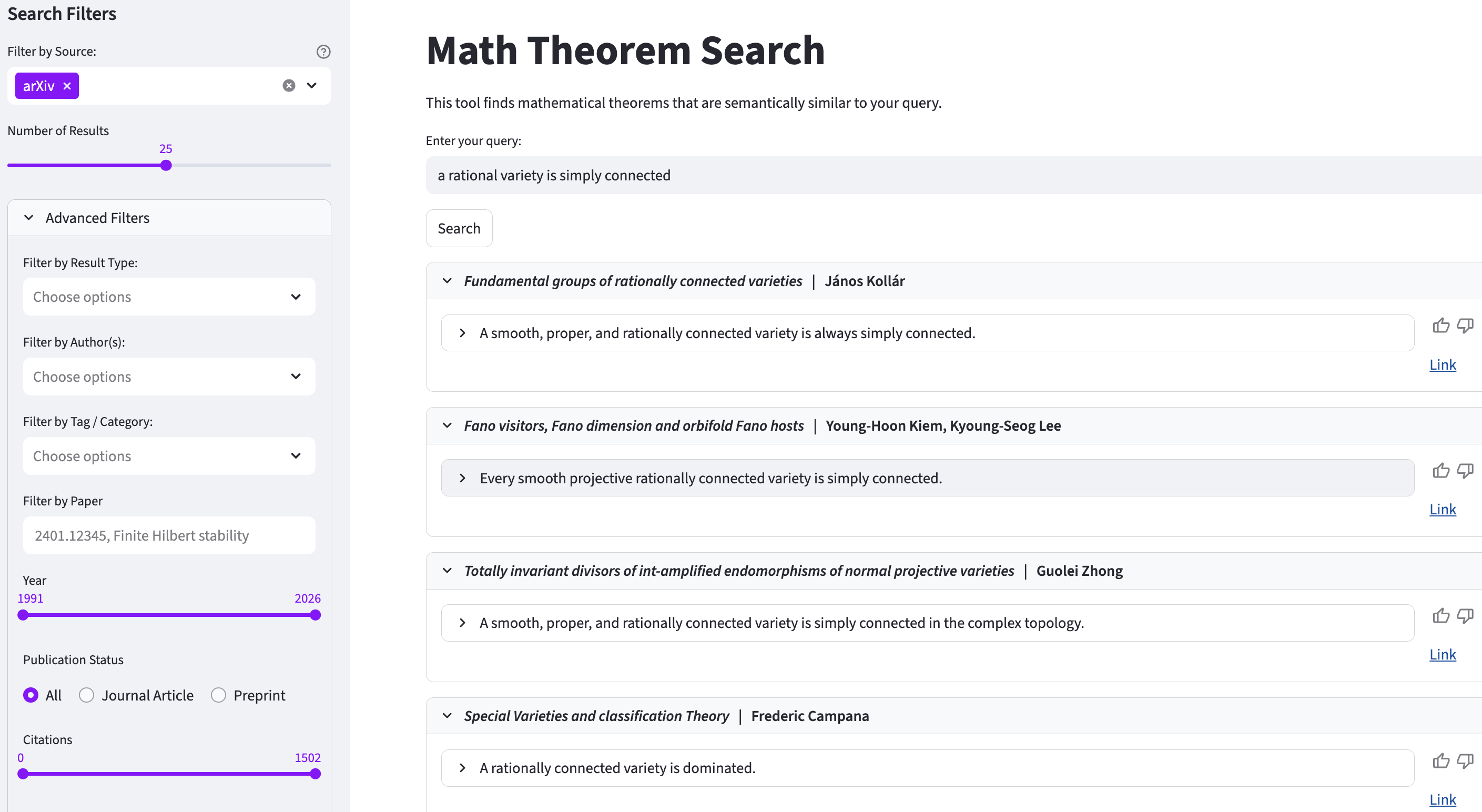1482x812 pixels.
Task: Open the Link for Kollár's paper
Action: (x=1443, y=365)
